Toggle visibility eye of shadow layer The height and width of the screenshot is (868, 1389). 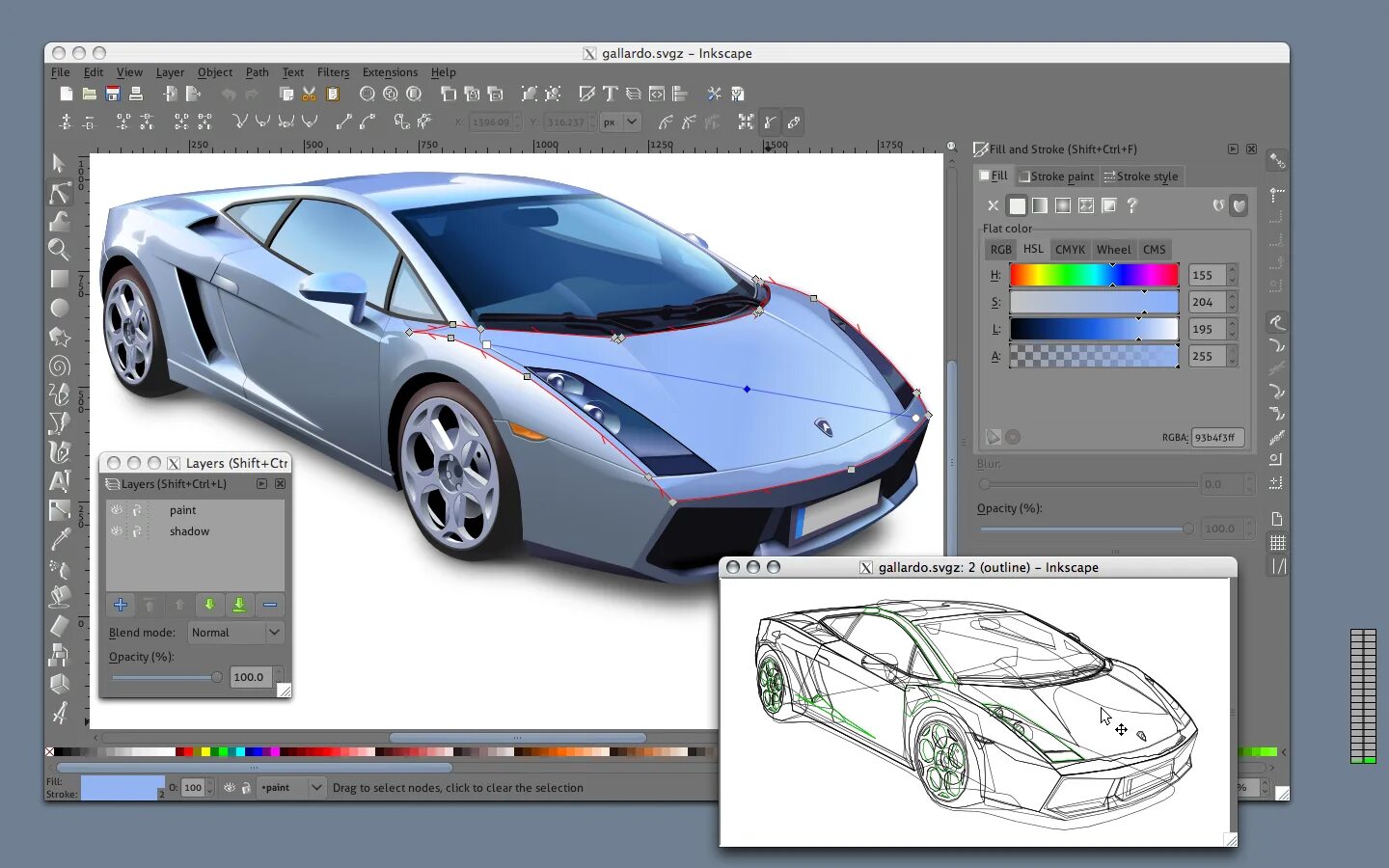[117, 531]
